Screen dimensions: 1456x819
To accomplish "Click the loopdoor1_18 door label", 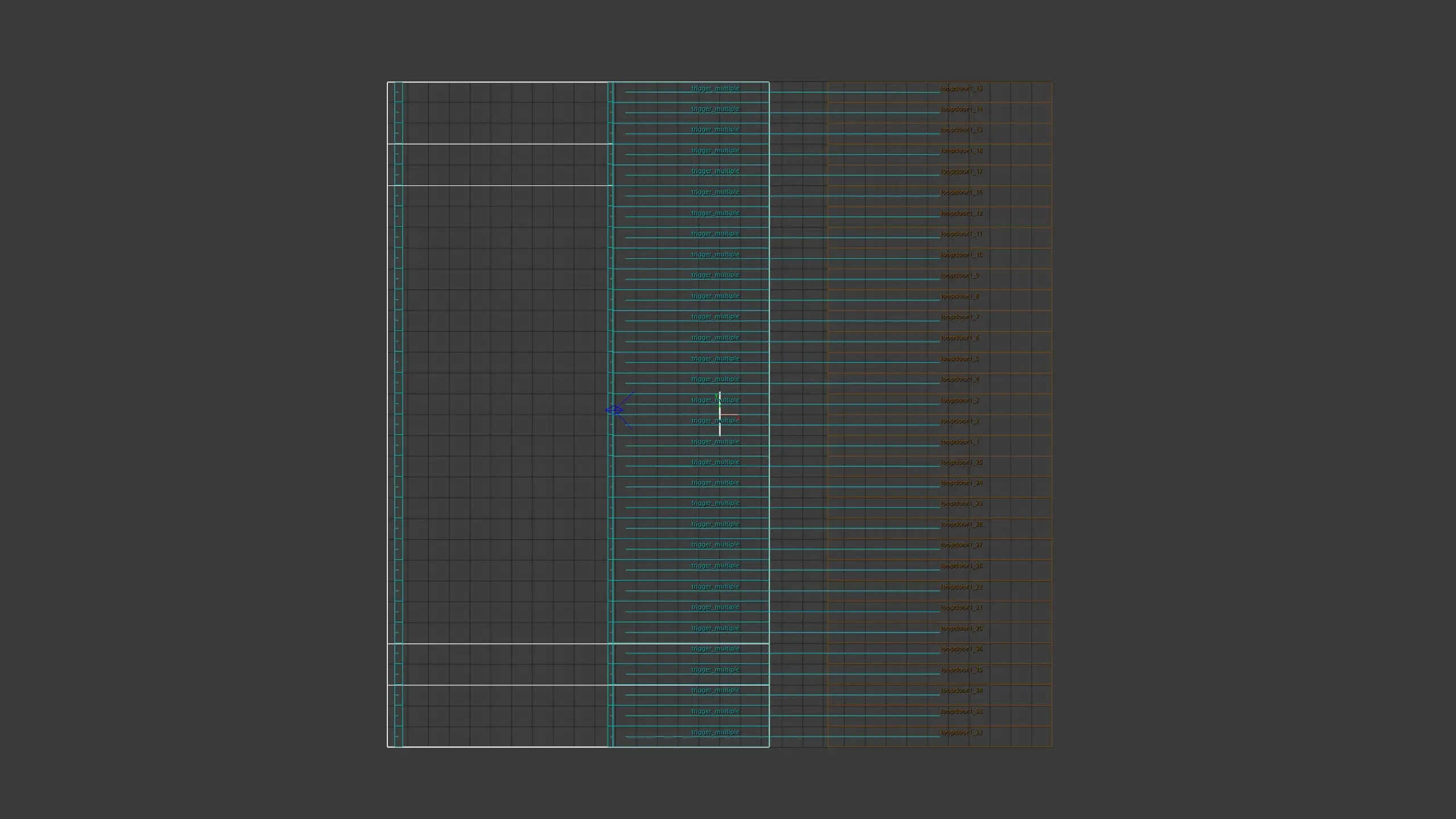I will pos(961,151).
